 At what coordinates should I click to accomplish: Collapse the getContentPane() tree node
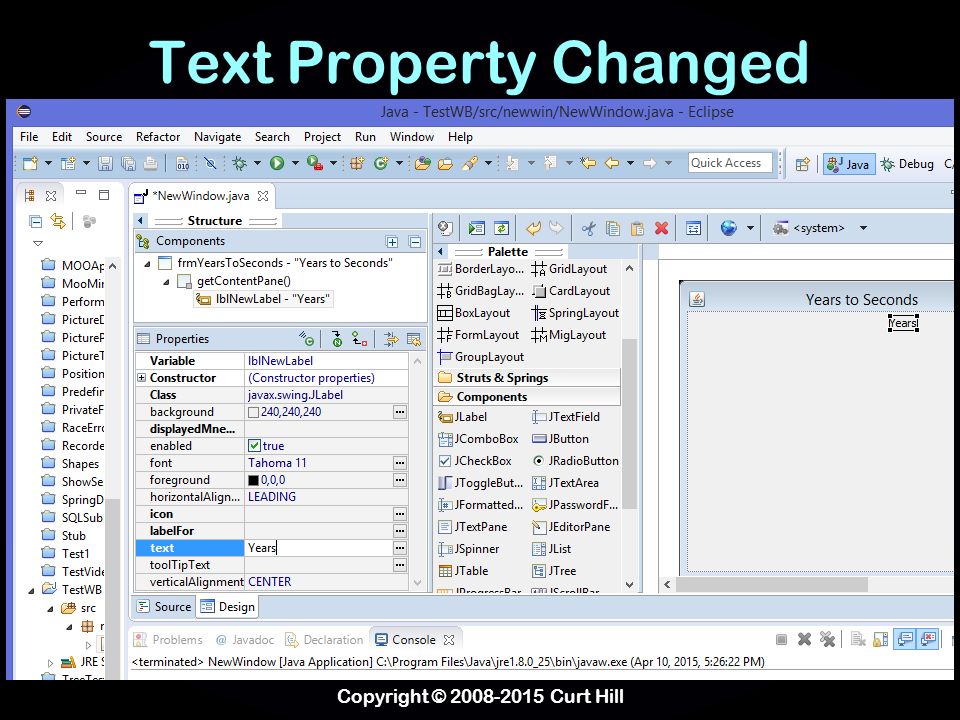(x=166, y=282)
